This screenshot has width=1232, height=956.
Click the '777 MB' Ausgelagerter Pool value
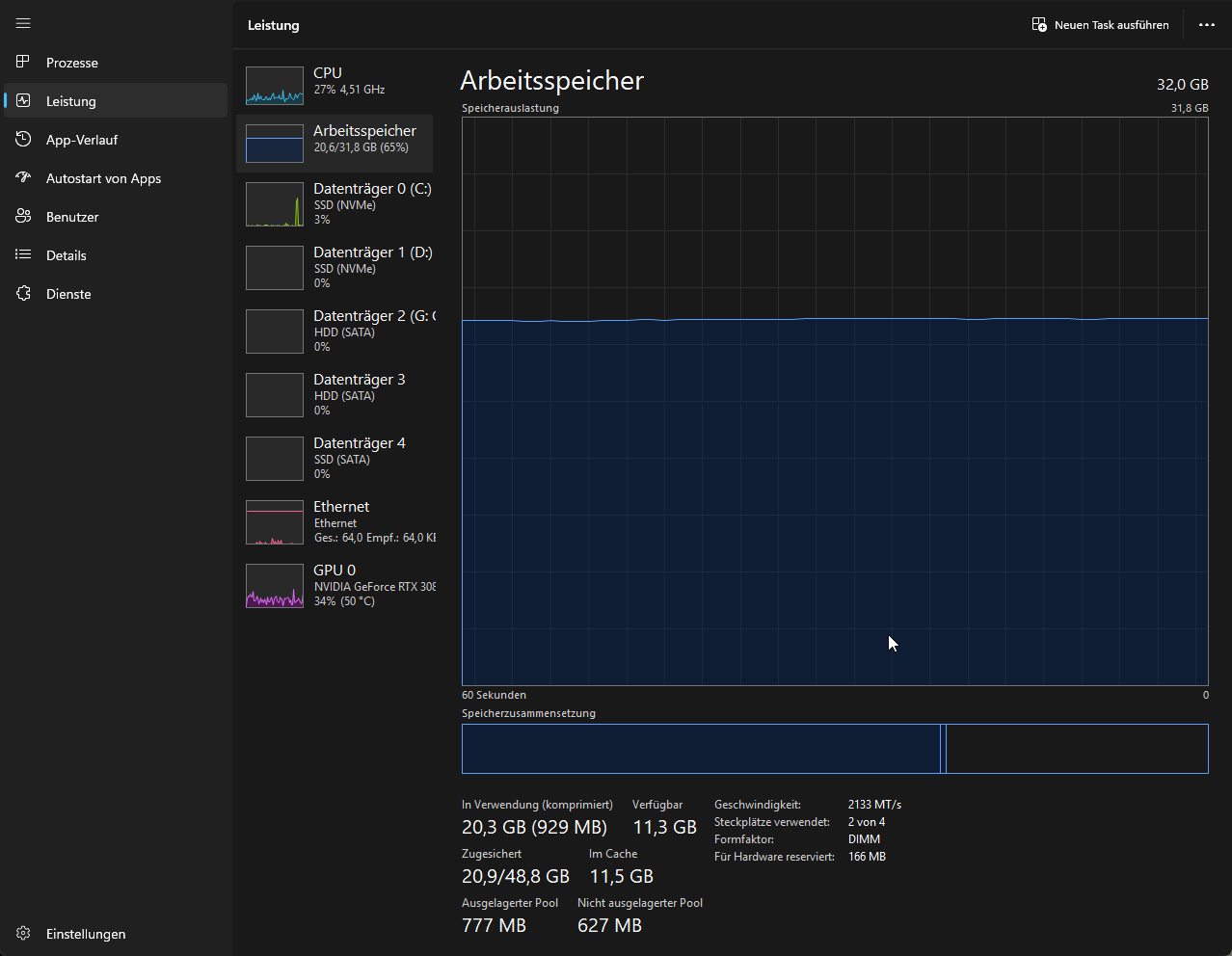tap(495, 926)
